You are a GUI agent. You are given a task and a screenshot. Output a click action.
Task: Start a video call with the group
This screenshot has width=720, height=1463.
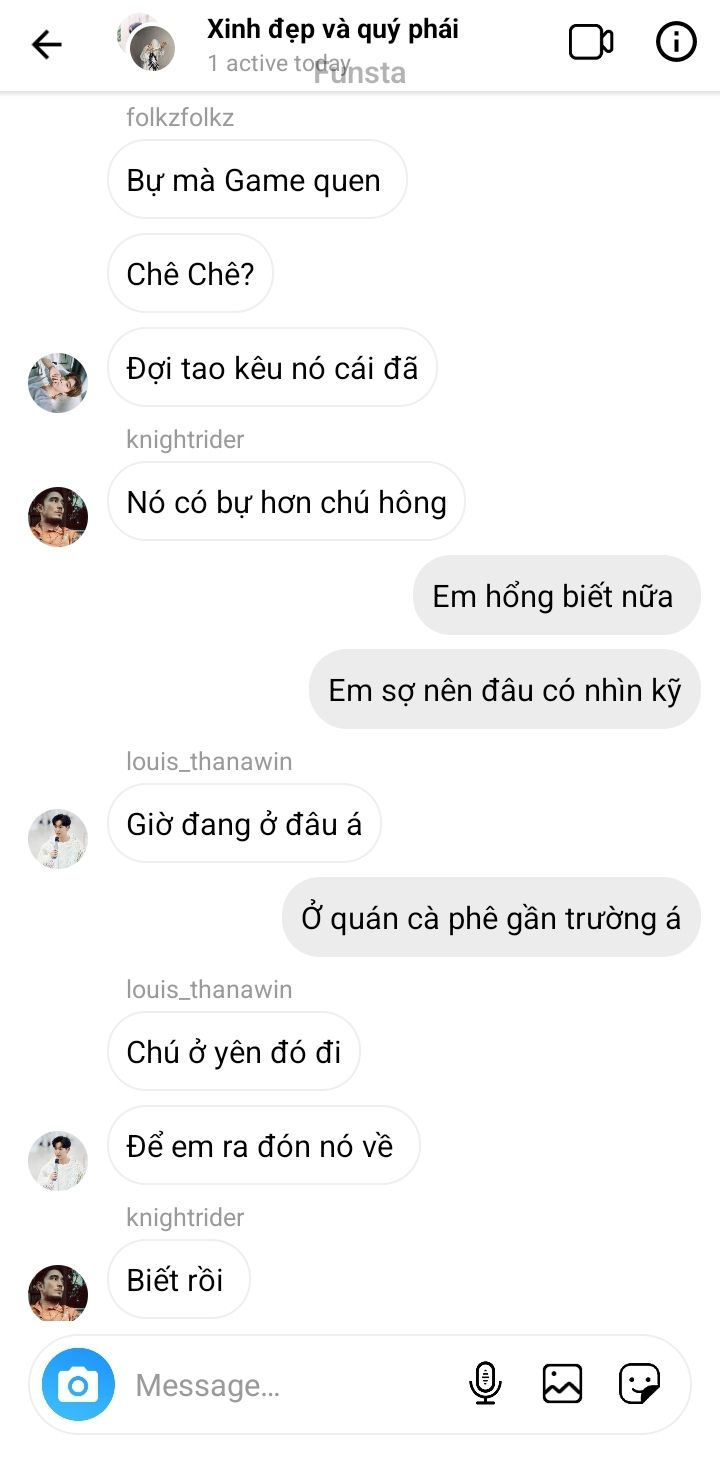click(591, 42)
